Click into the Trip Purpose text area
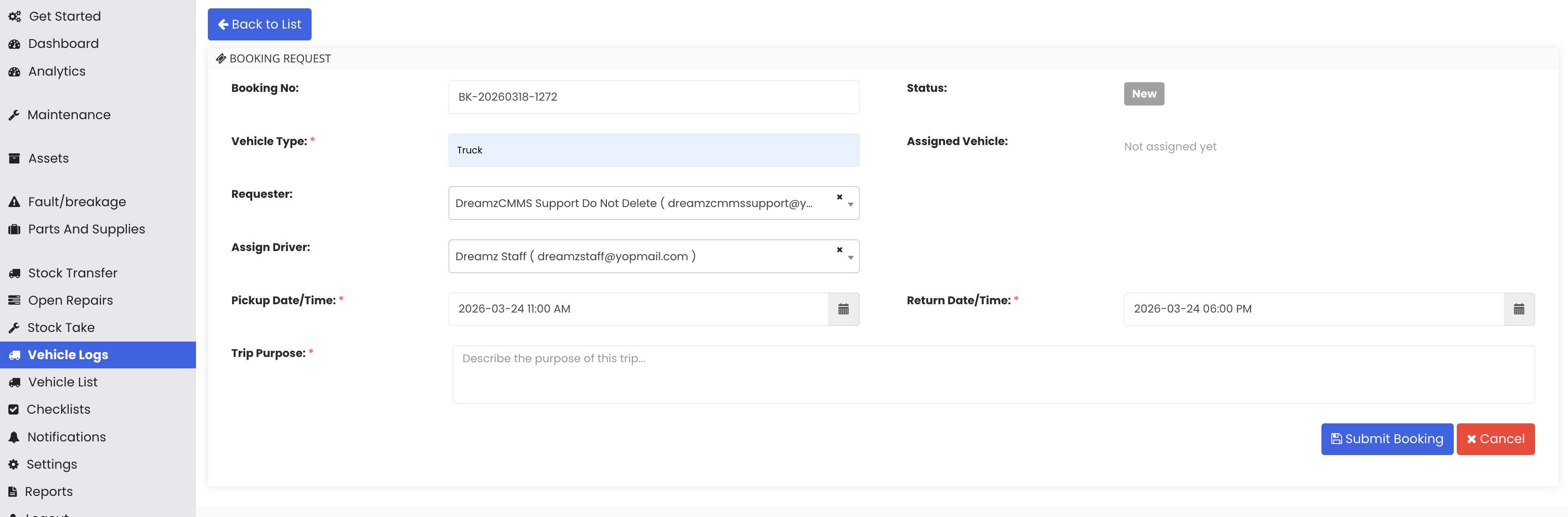The width and height of the screenshot is (1568, 517). click(x=993, y=375)
